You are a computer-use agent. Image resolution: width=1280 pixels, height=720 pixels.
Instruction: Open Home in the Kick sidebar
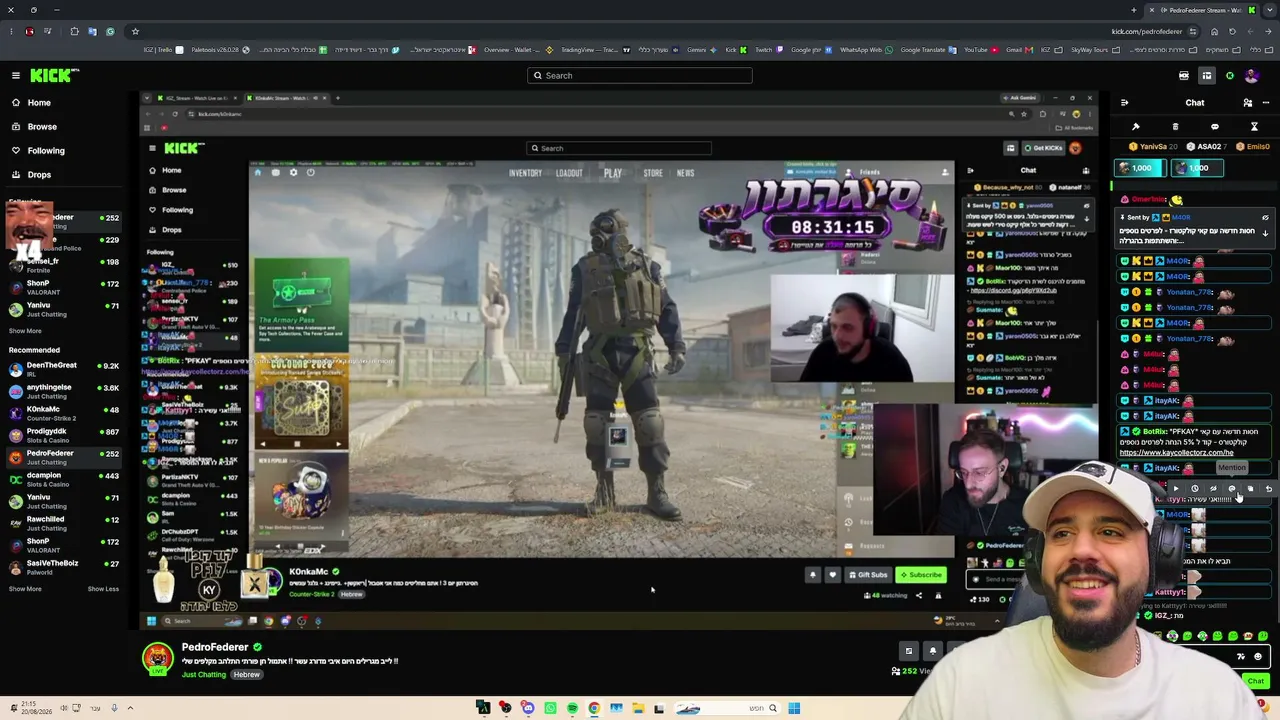click(x=39, y=103)
